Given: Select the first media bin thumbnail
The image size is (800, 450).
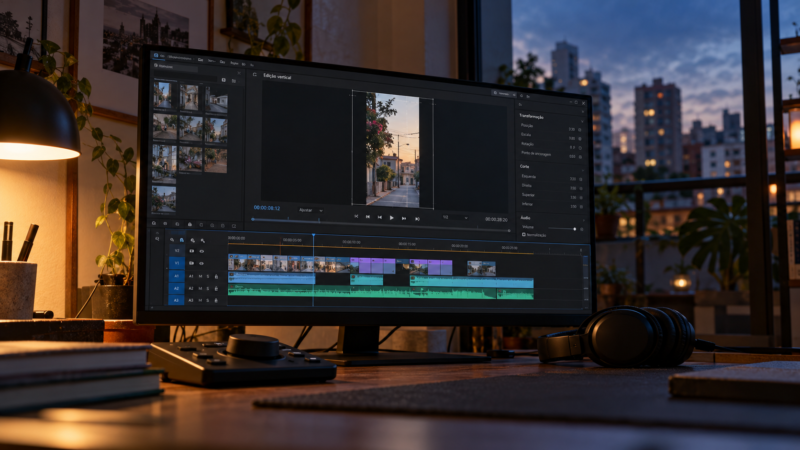Looking at the screenshot, I should [163, 95].
